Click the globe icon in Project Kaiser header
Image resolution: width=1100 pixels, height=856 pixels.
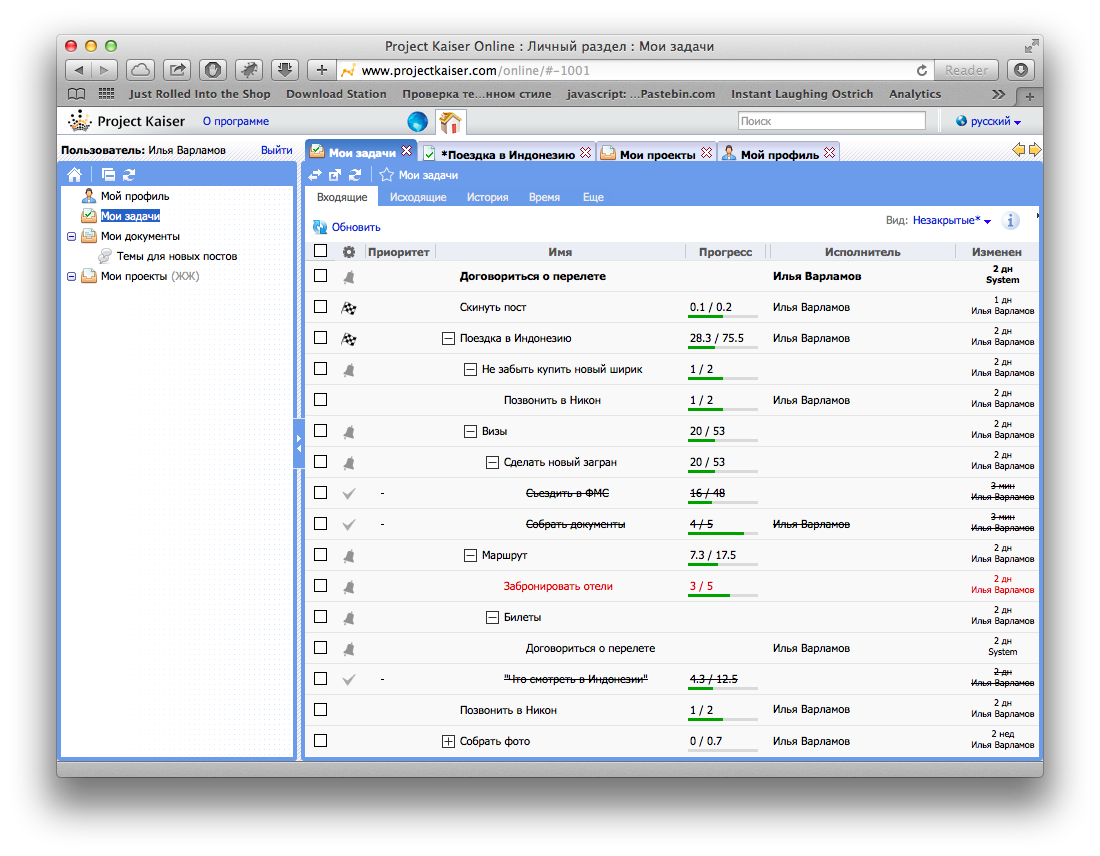(417, 121)
